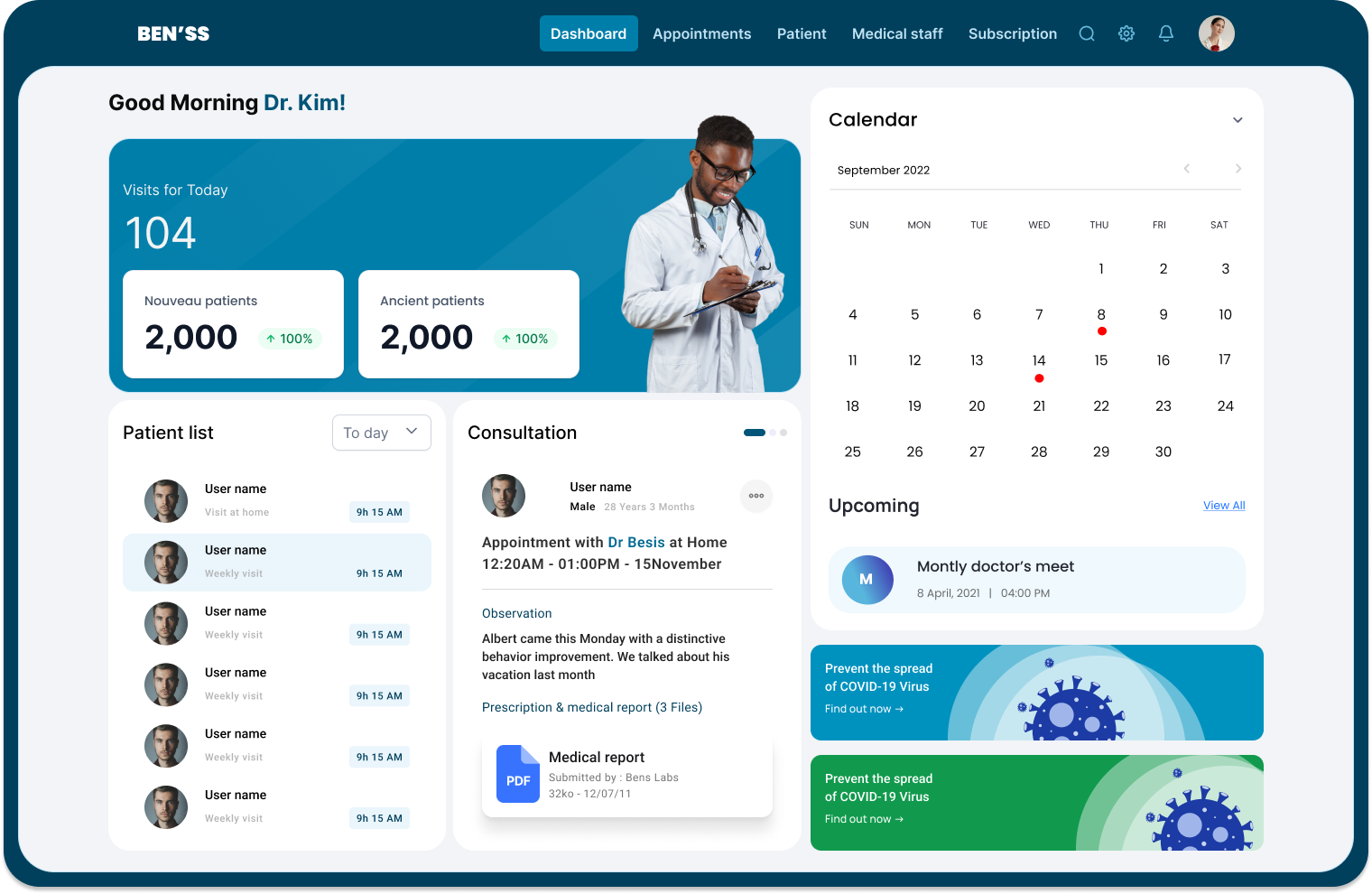Click 04:00 PM meeting time
This screenshot has height=894, width=1372.
pyautogui.click(x=1025, y=593)
